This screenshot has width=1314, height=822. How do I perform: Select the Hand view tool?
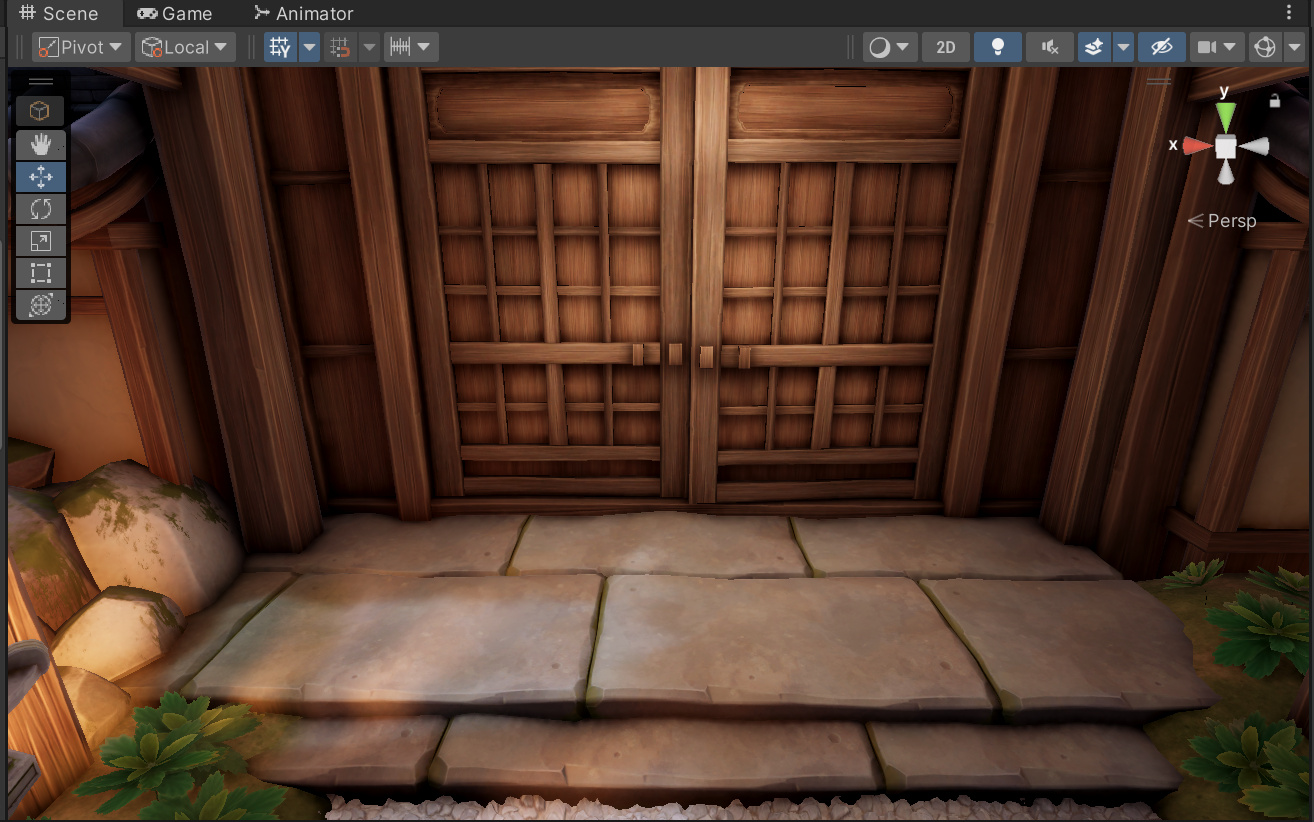(40, 145)
